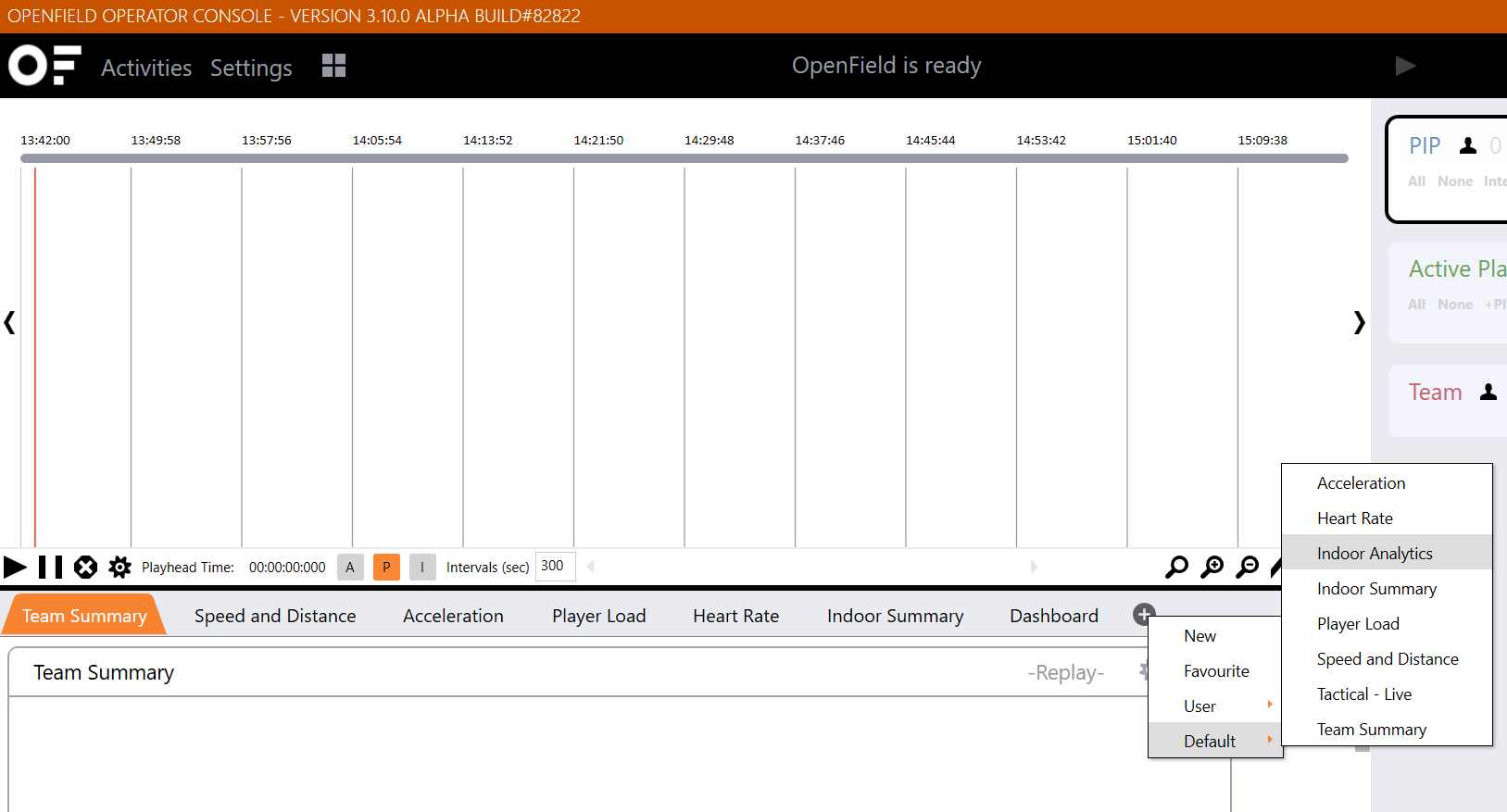This screenshot has width=1507, height=812.
Task: Open the Settings menu
Action: click(251, 68)
